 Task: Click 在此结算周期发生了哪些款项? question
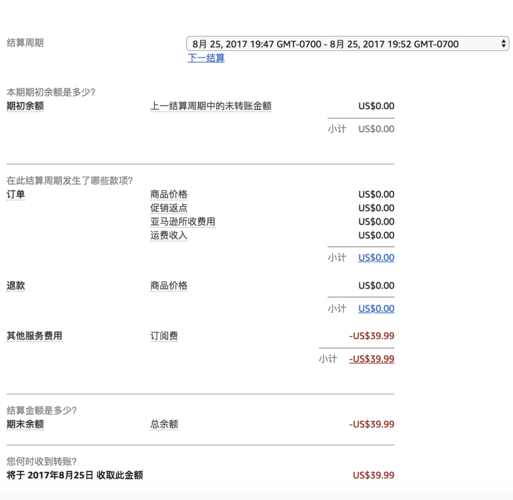point(70,181)
